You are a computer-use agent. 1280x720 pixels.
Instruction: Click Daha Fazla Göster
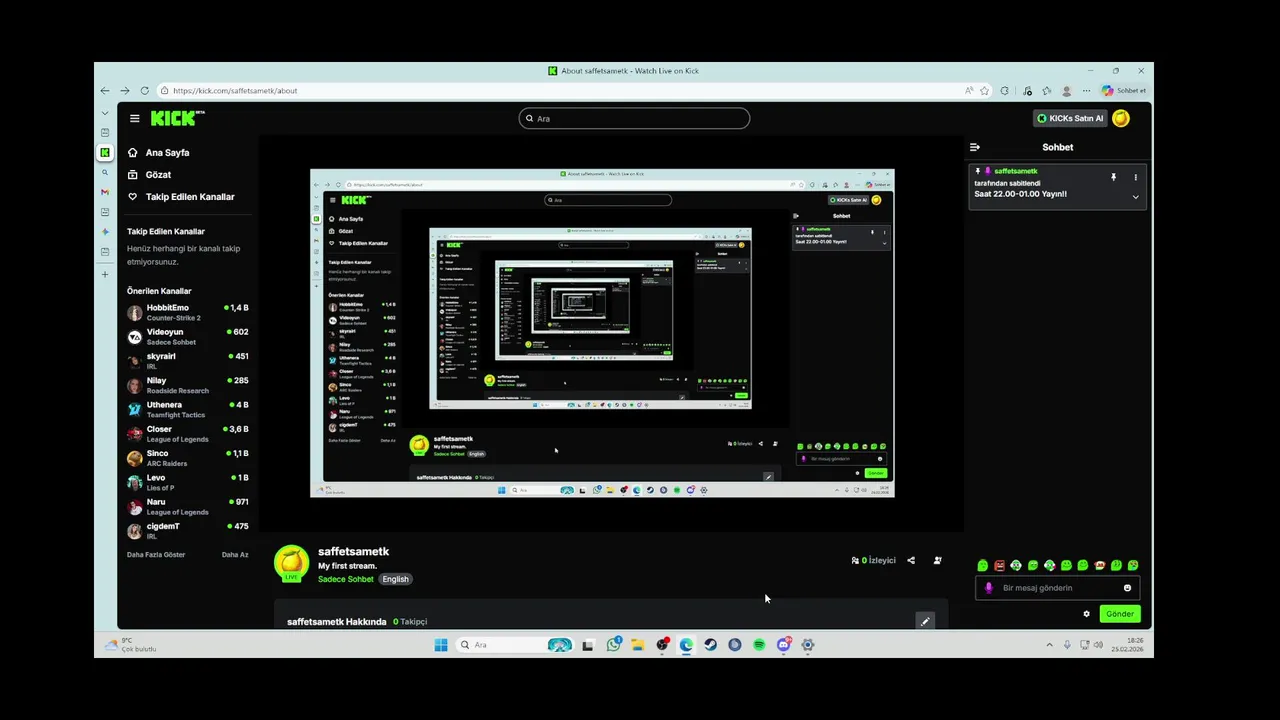click(156, 555)
